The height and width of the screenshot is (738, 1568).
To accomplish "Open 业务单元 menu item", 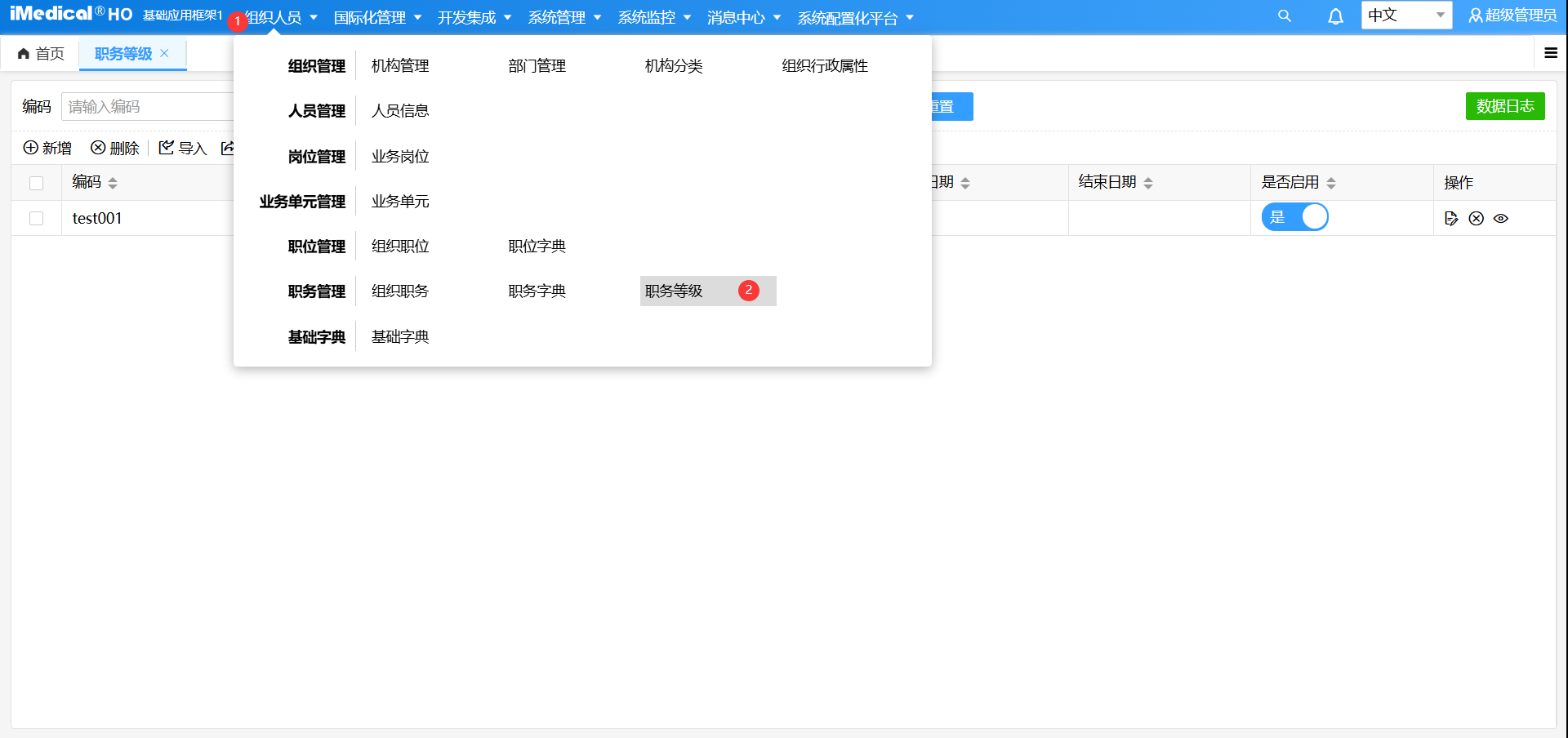I will point(400,202).
